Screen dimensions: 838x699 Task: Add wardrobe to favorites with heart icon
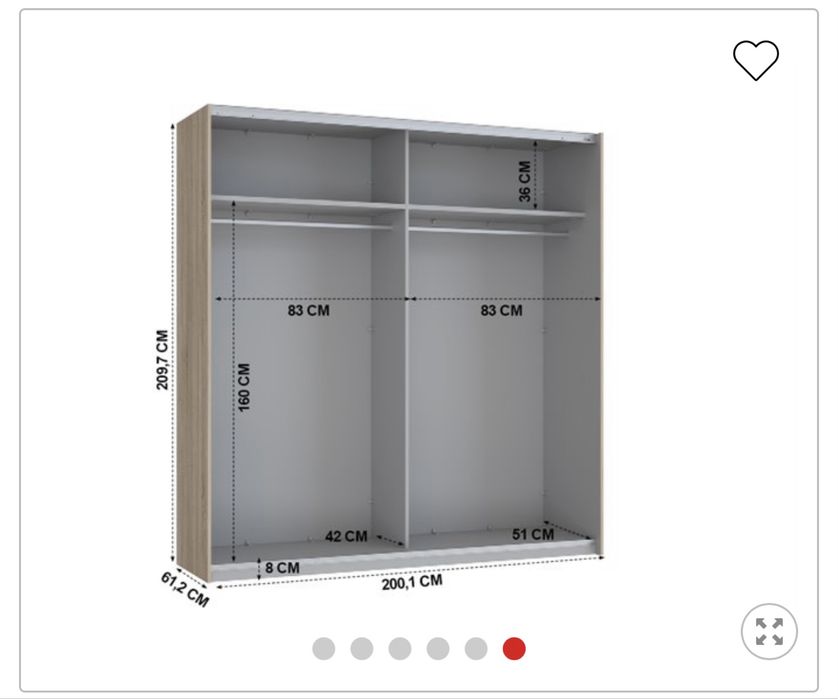756,60
